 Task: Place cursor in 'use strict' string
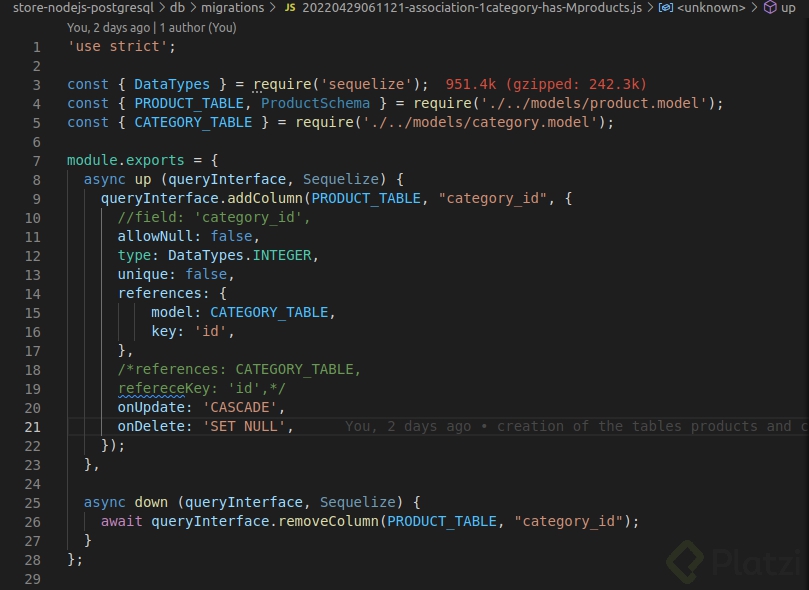tap(117, 46)
